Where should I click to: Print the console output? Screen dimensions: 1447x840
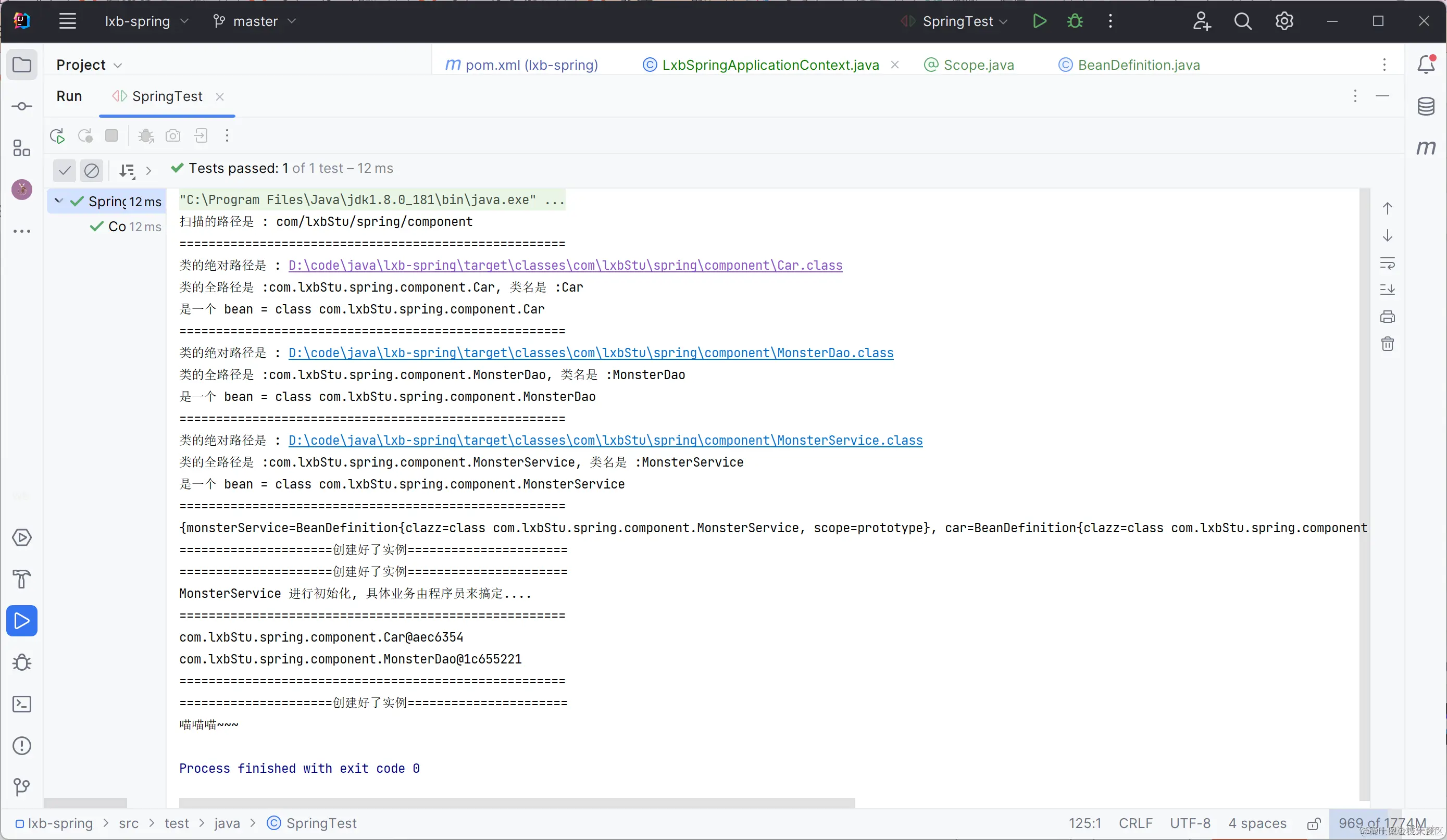(1387, 317)
